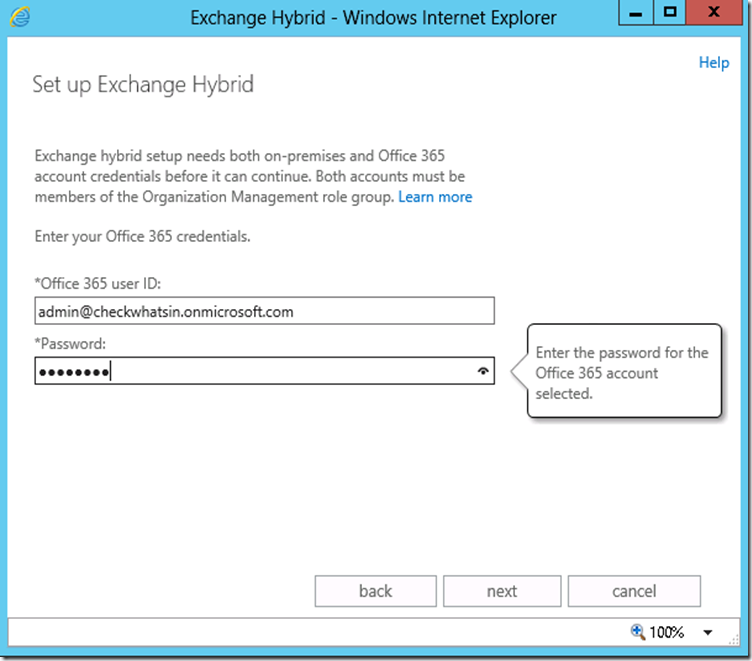This screenshot has width=752, height=661.
Task: Click the '*Password:' label
Action: 70,343
